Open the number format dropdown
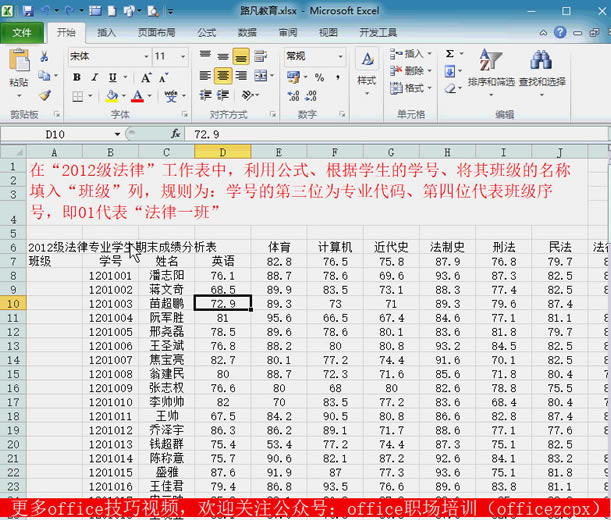 [x=340, y=57]
